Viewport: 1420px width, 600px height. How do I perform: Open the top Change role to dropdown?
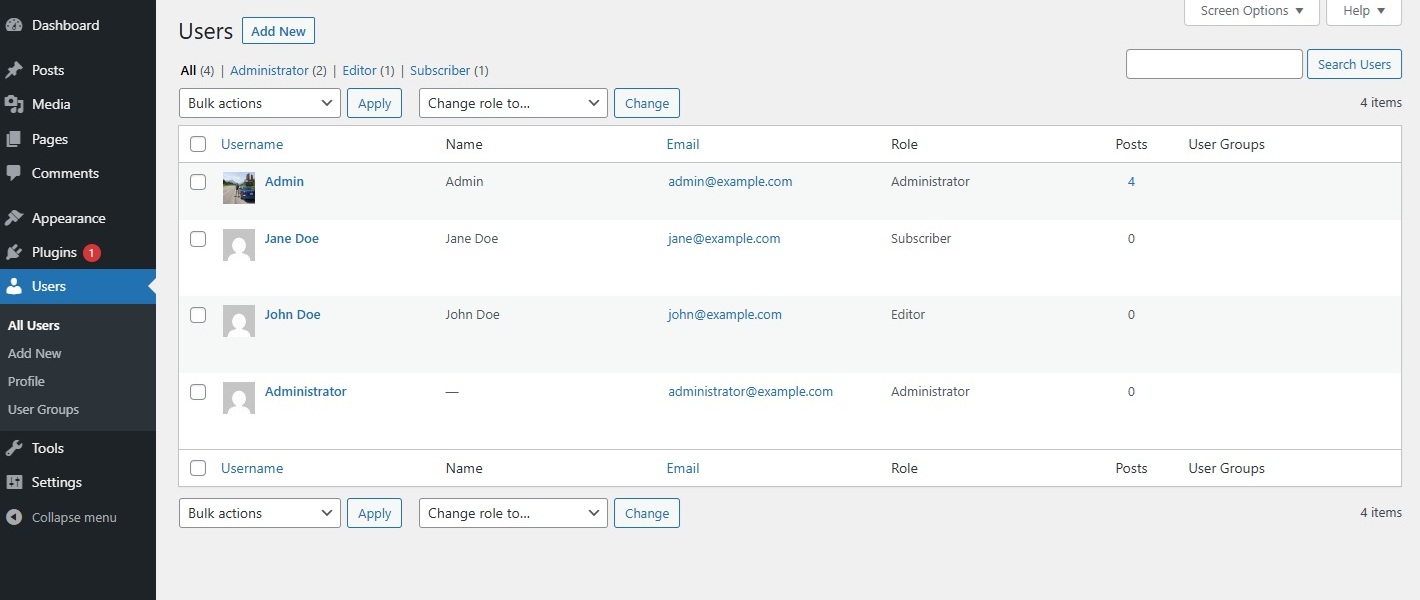(x=513, y=103)
